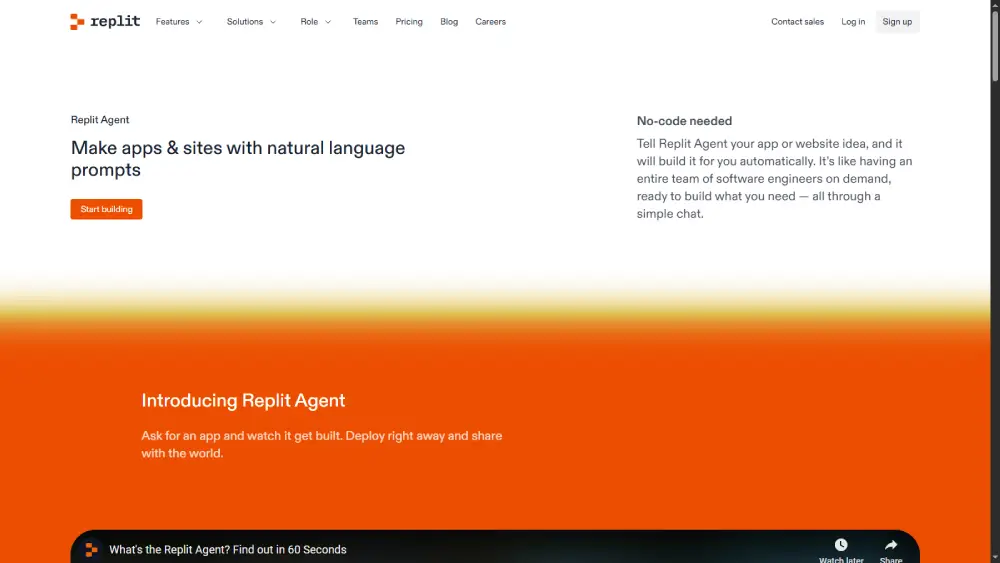Viewport: 1000px width, 563px height.
Task: Click the Replit logo icon
Action: (x=77, y=22)
